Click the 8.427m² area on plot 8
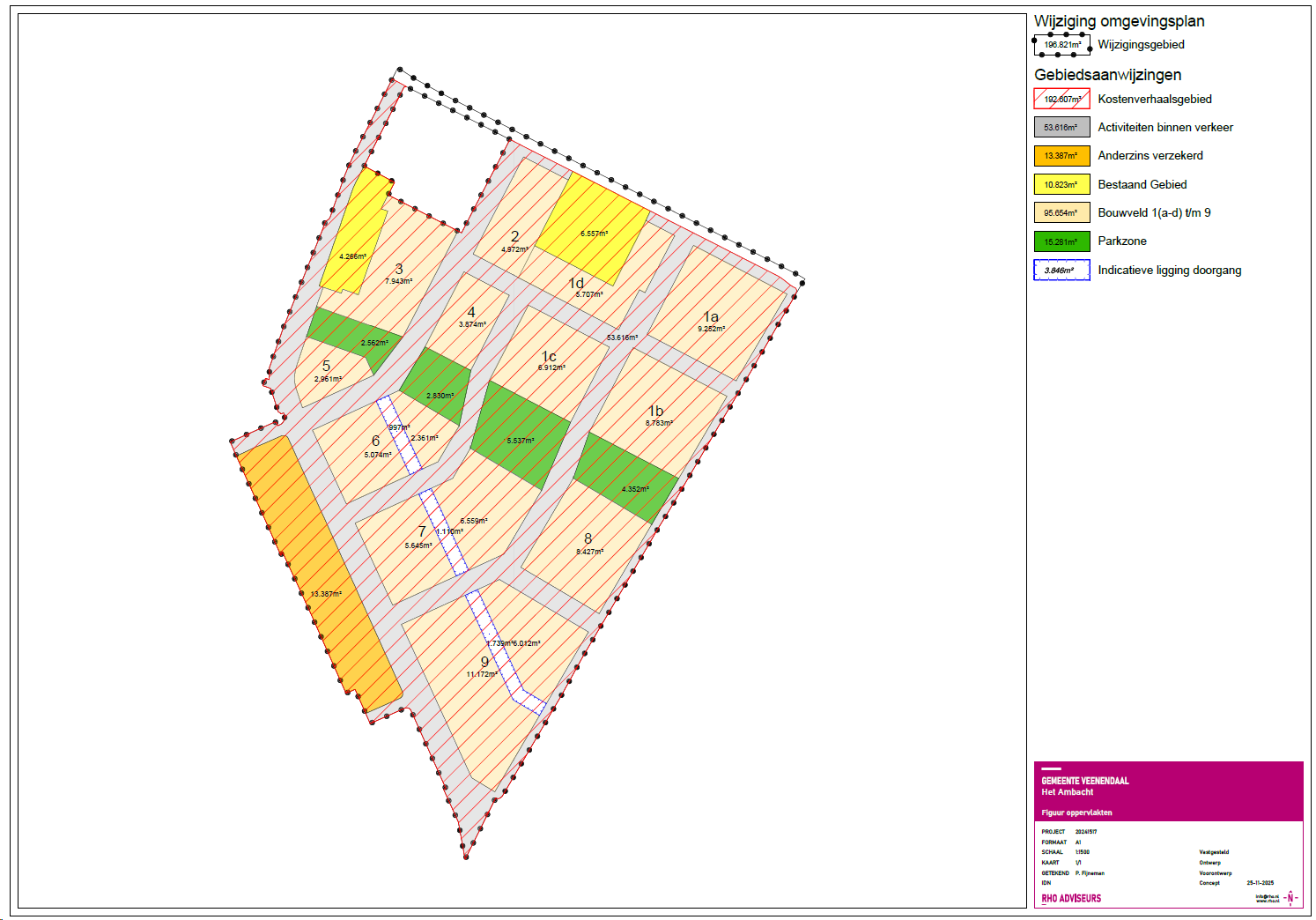 [x=590, y=552]
